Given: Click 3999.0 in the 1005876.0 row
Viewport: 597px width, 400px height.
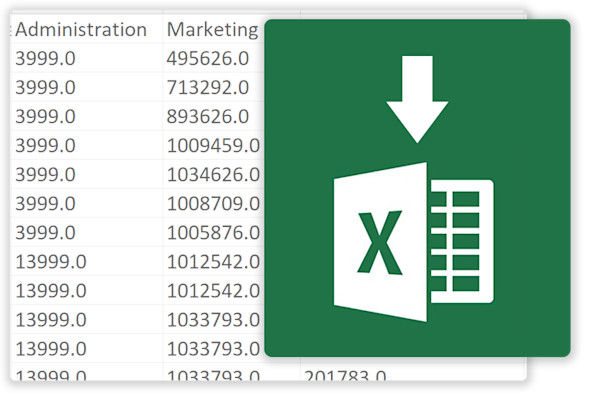Looking at the screenshot, I should pos(45,233).
